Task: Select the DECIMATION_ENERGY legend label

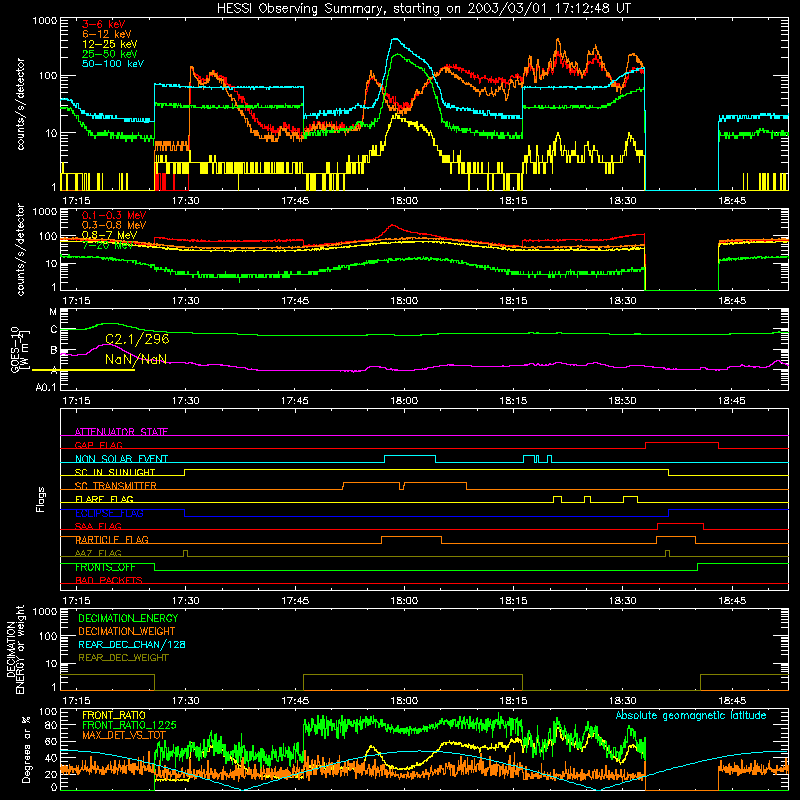Action: [128, 618]
